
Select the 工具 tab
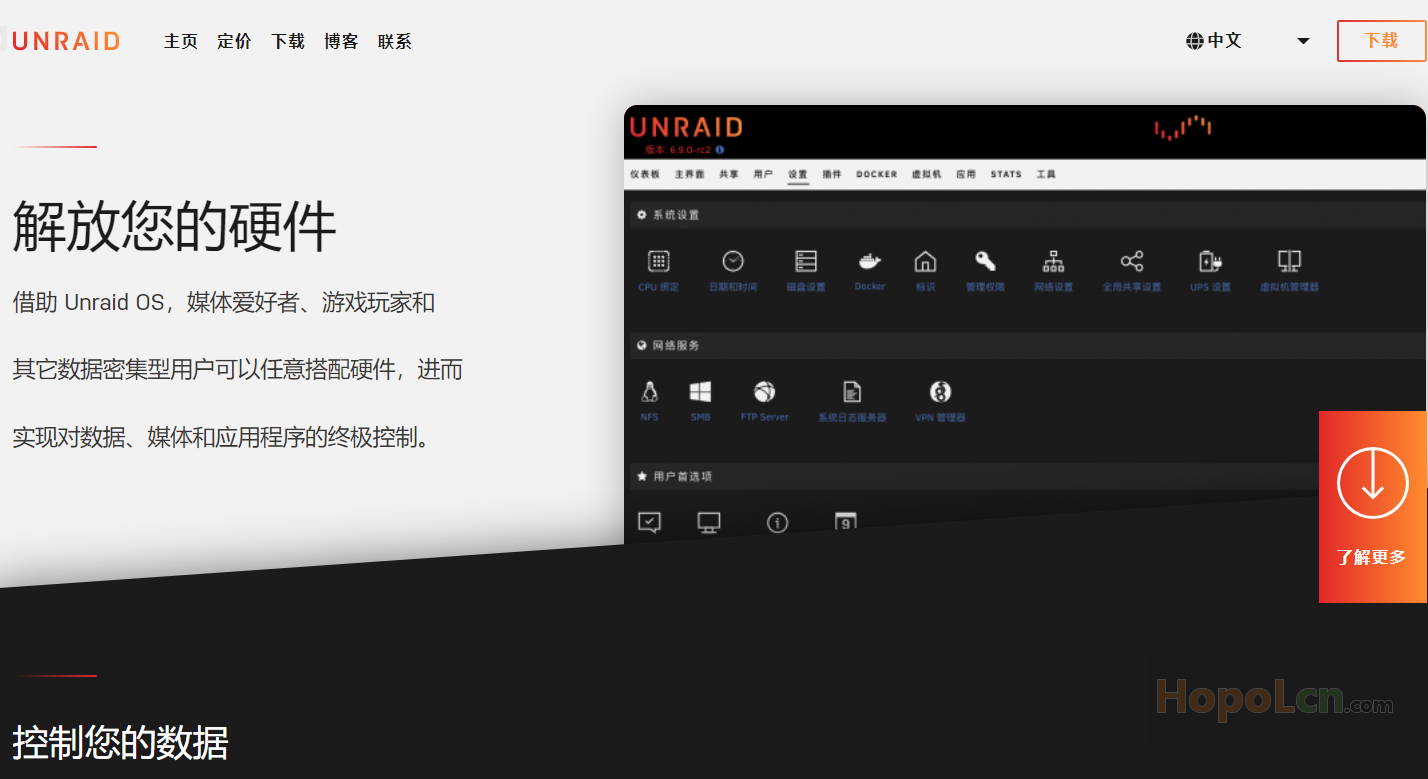[x=1046, y=174]
